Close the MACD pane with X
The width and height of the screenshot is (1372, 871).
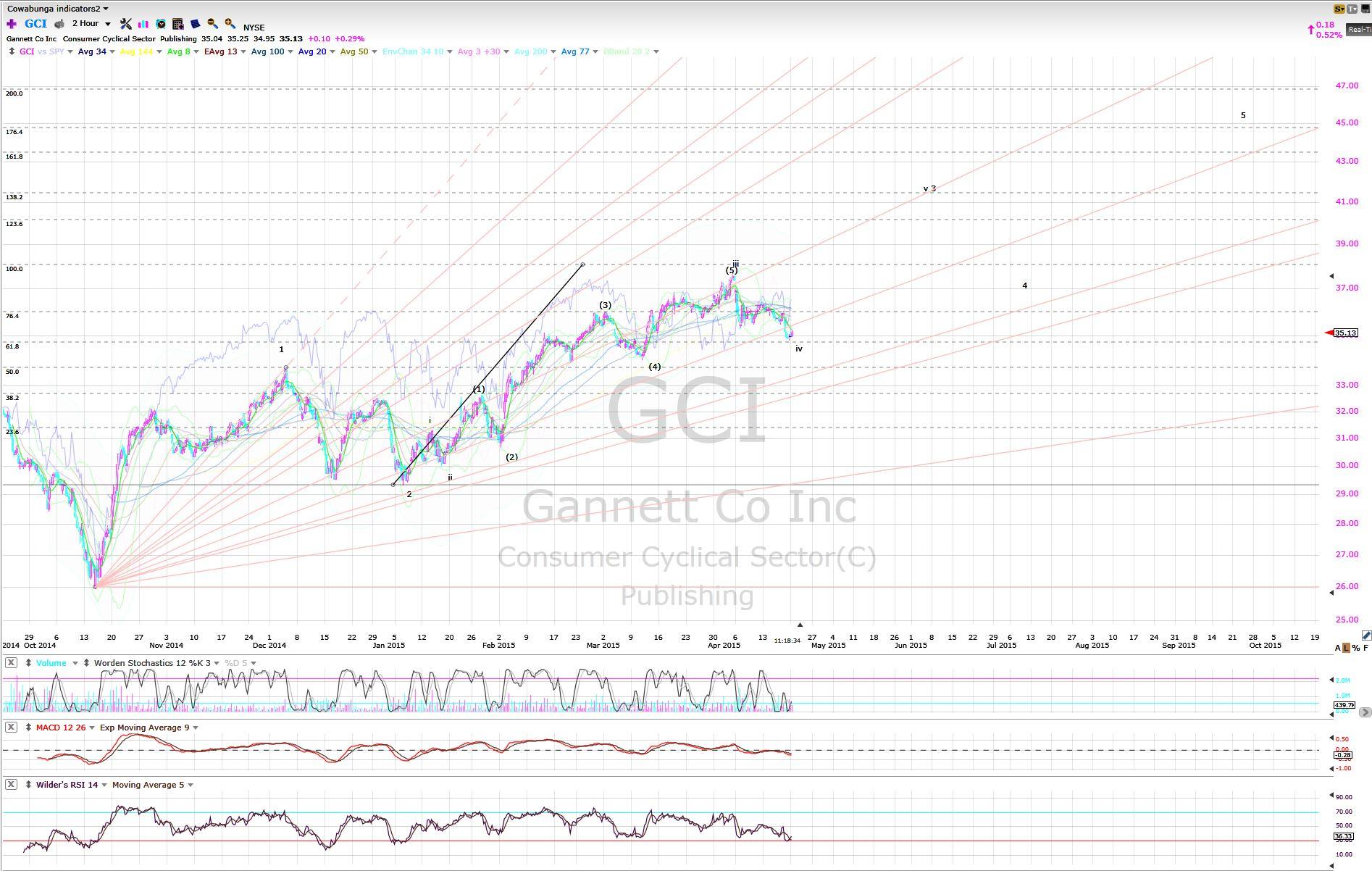(x=11, y=728)
